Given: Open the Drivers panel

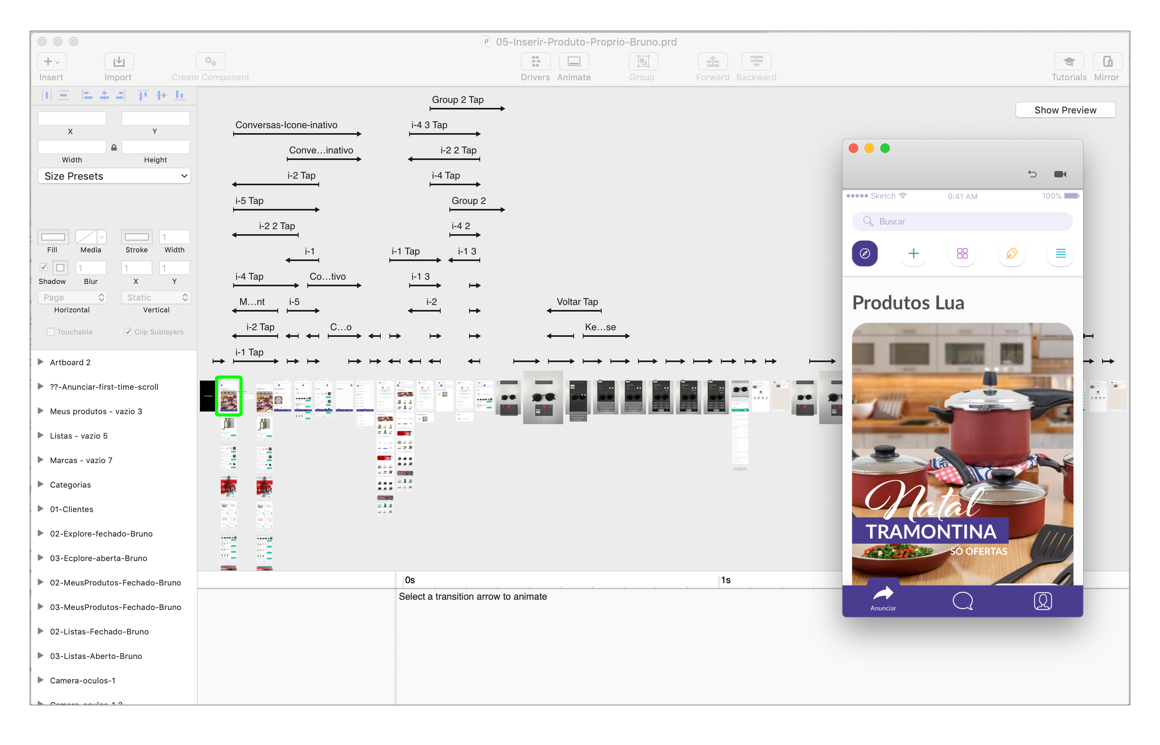Looking at the screenshot, I should point(536,61).
